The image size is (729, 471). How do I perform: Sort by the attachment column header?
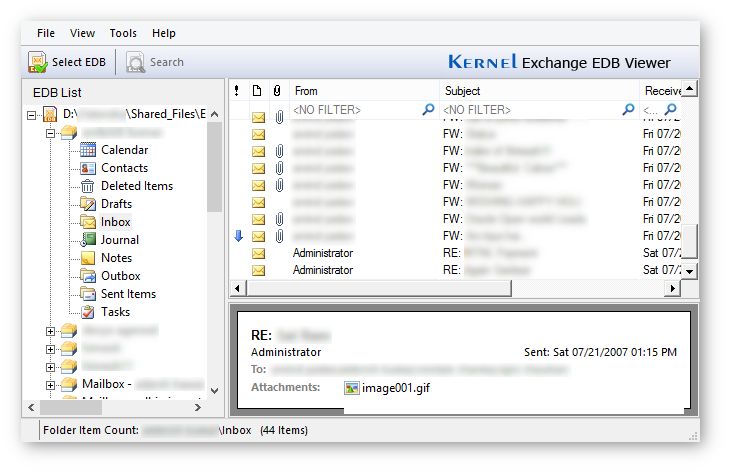coord(278,91)
